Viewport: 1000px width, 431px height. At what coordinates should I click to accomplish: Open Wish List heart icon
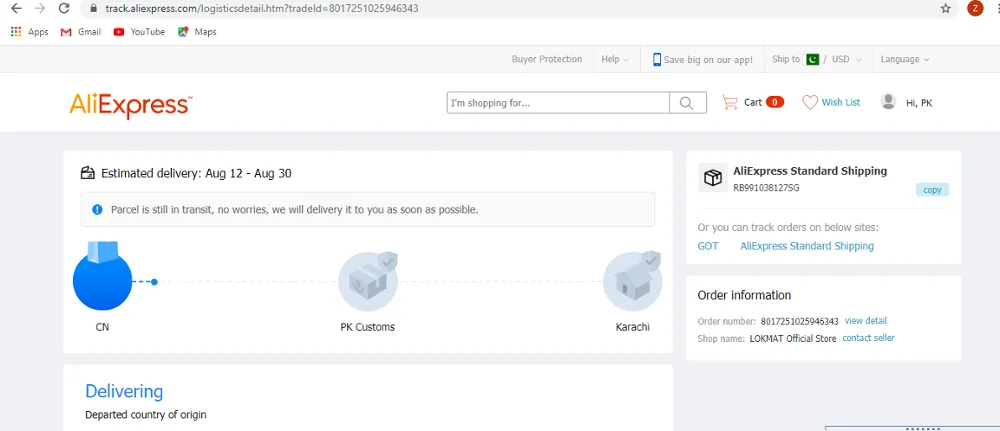click(810, 102)
